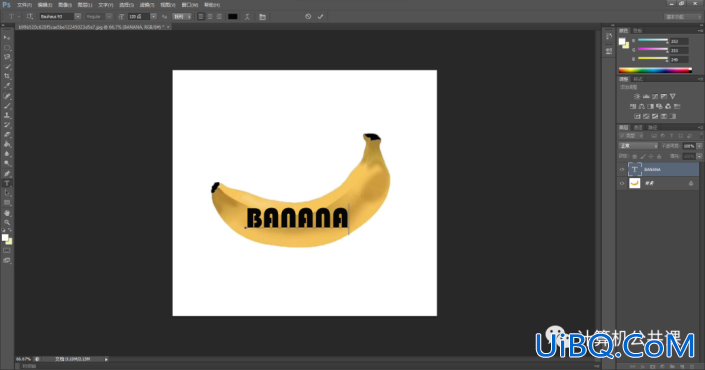Lock all on the selected layer
Viewport: 705px width, 370px height.
click(659, 156)
